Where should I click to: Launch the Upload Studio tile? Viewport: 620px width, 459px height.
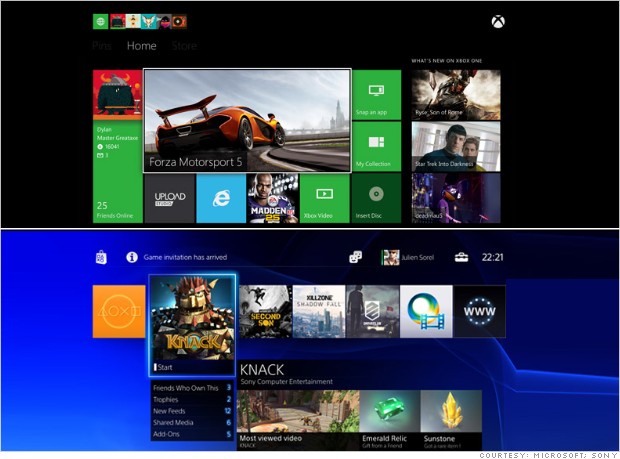(170, 198)
